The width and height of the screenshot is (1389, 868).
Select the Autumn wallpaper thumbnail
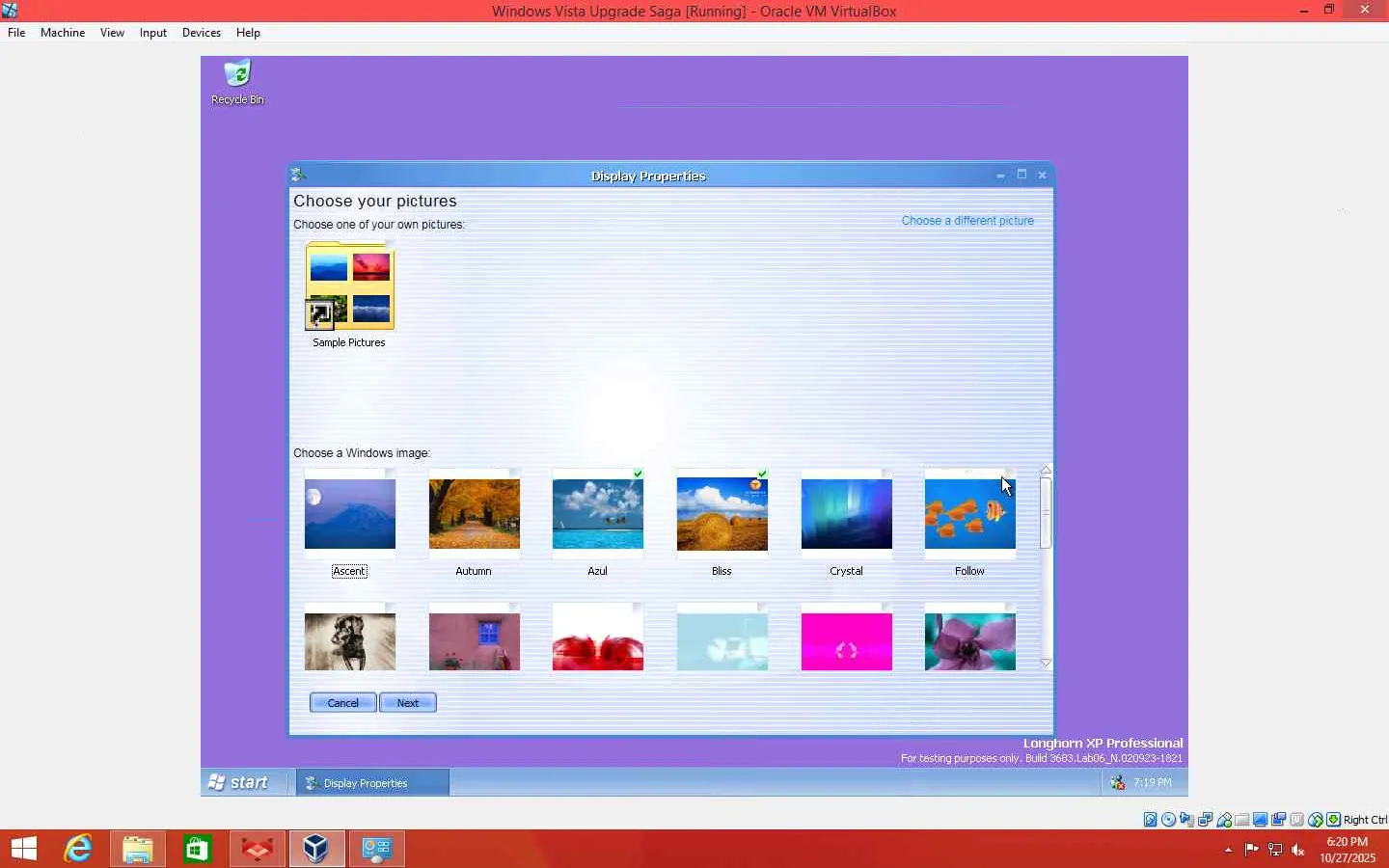click(475, 514)
